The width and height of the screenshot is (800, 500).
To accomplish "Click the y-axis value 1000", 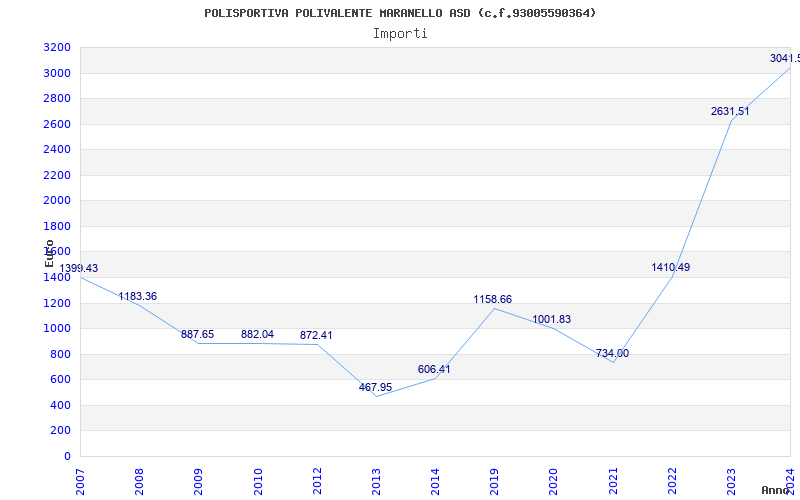I will click(x=57, y=329).
